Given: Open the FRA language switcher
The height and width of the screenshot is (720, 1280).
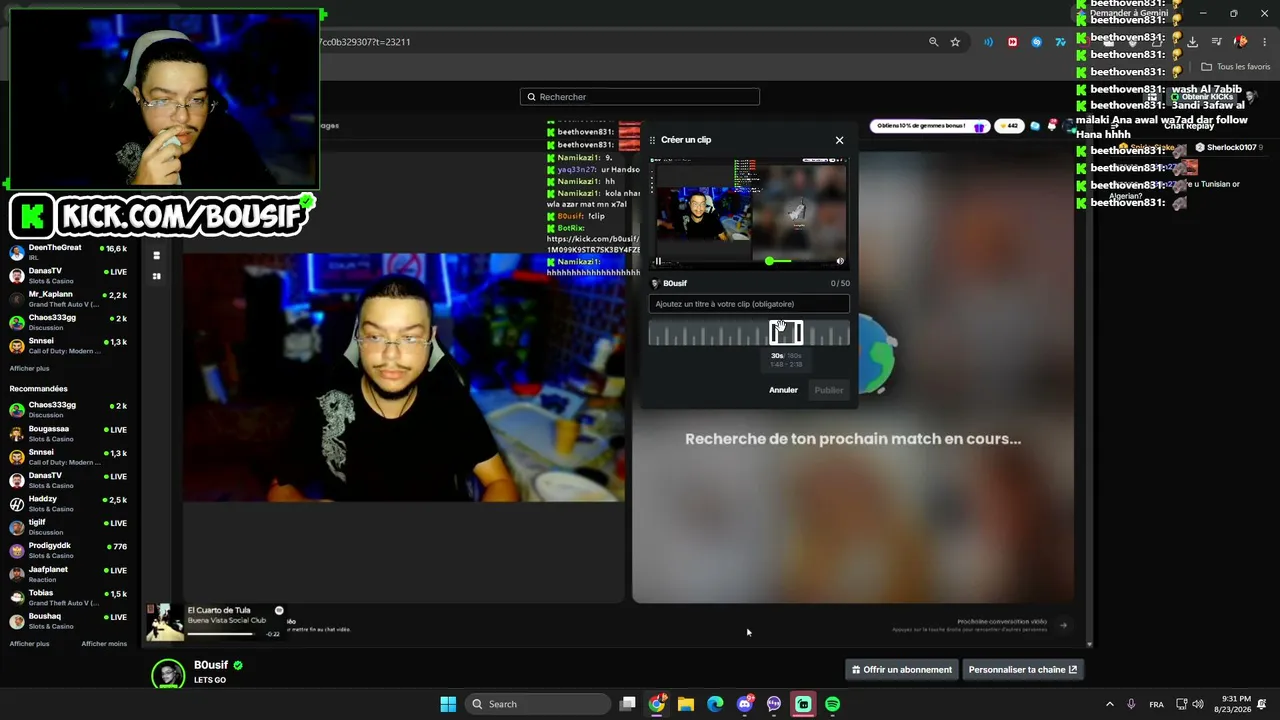Looking at the screenshot, I should (x=1156, y=704).
